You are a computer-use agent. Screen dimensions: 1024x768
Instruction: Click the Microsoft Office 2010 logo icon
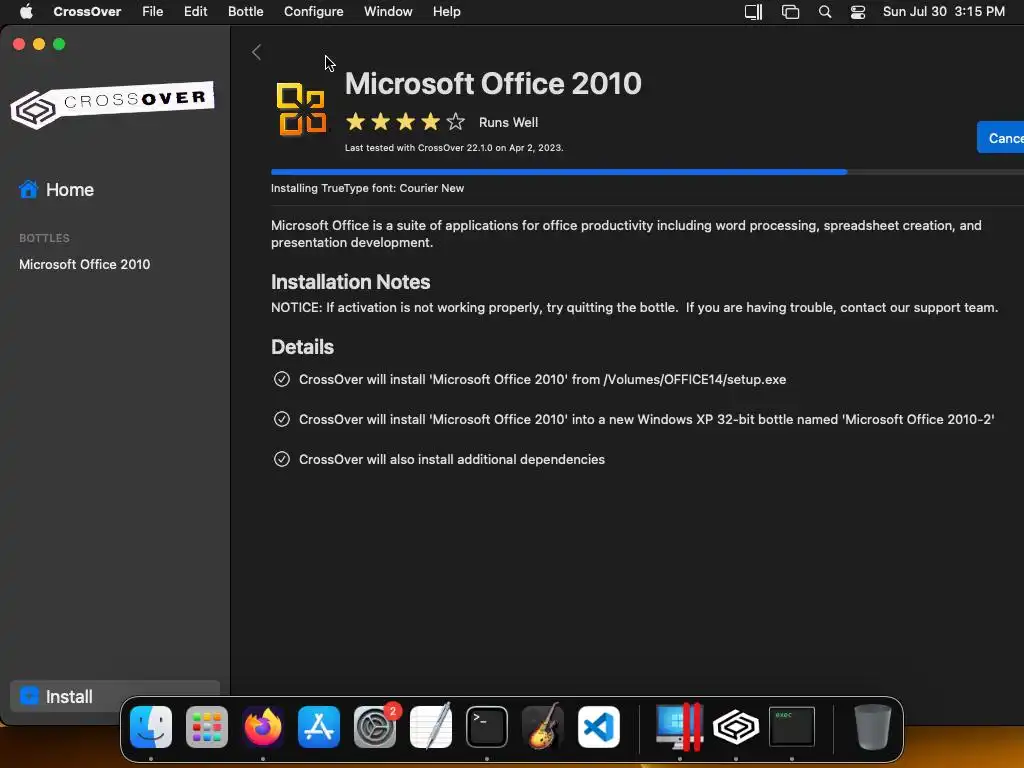(301, 108)
